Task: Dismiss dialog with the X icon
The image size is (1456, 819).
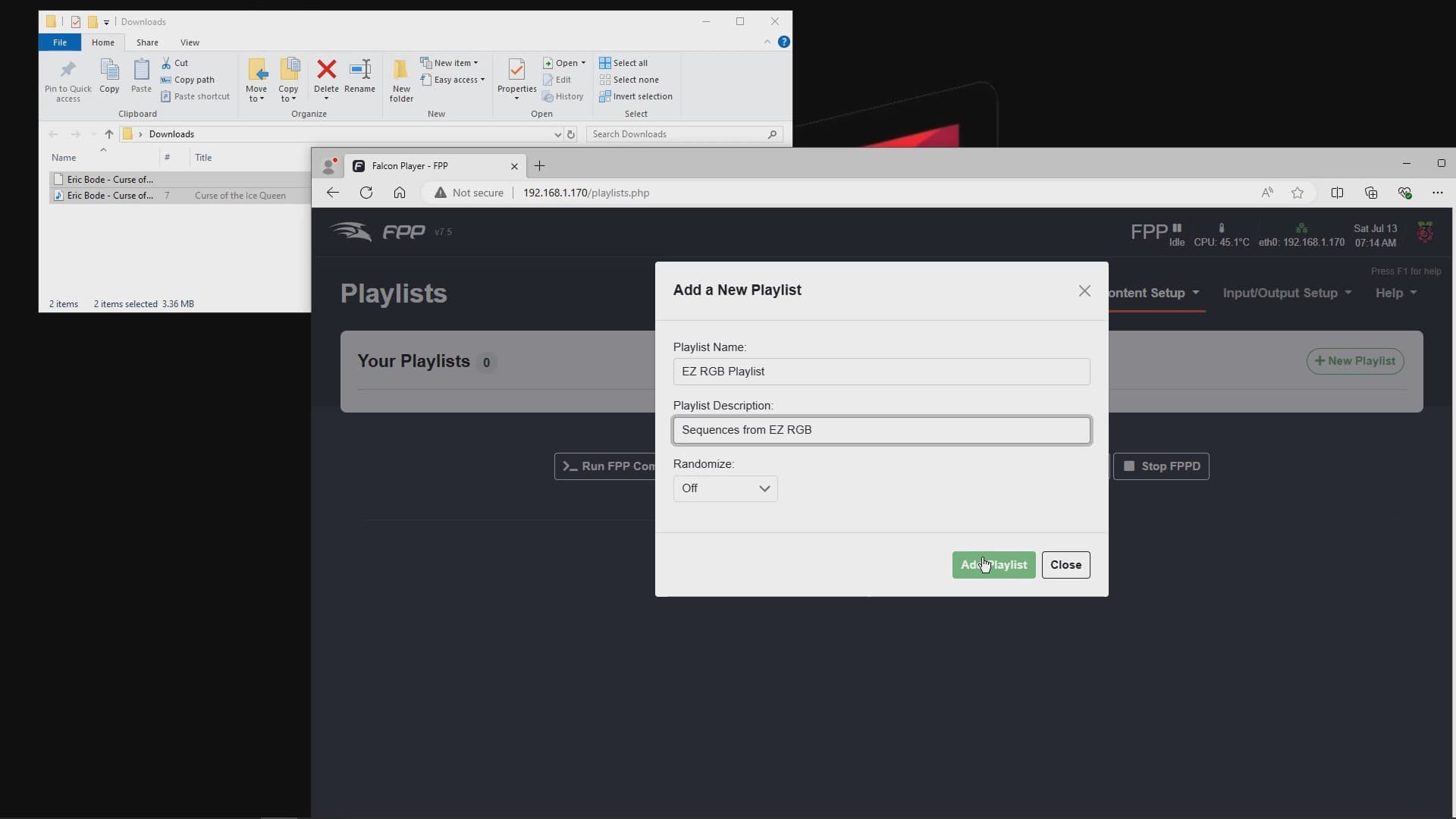Action: (1084, 291)
